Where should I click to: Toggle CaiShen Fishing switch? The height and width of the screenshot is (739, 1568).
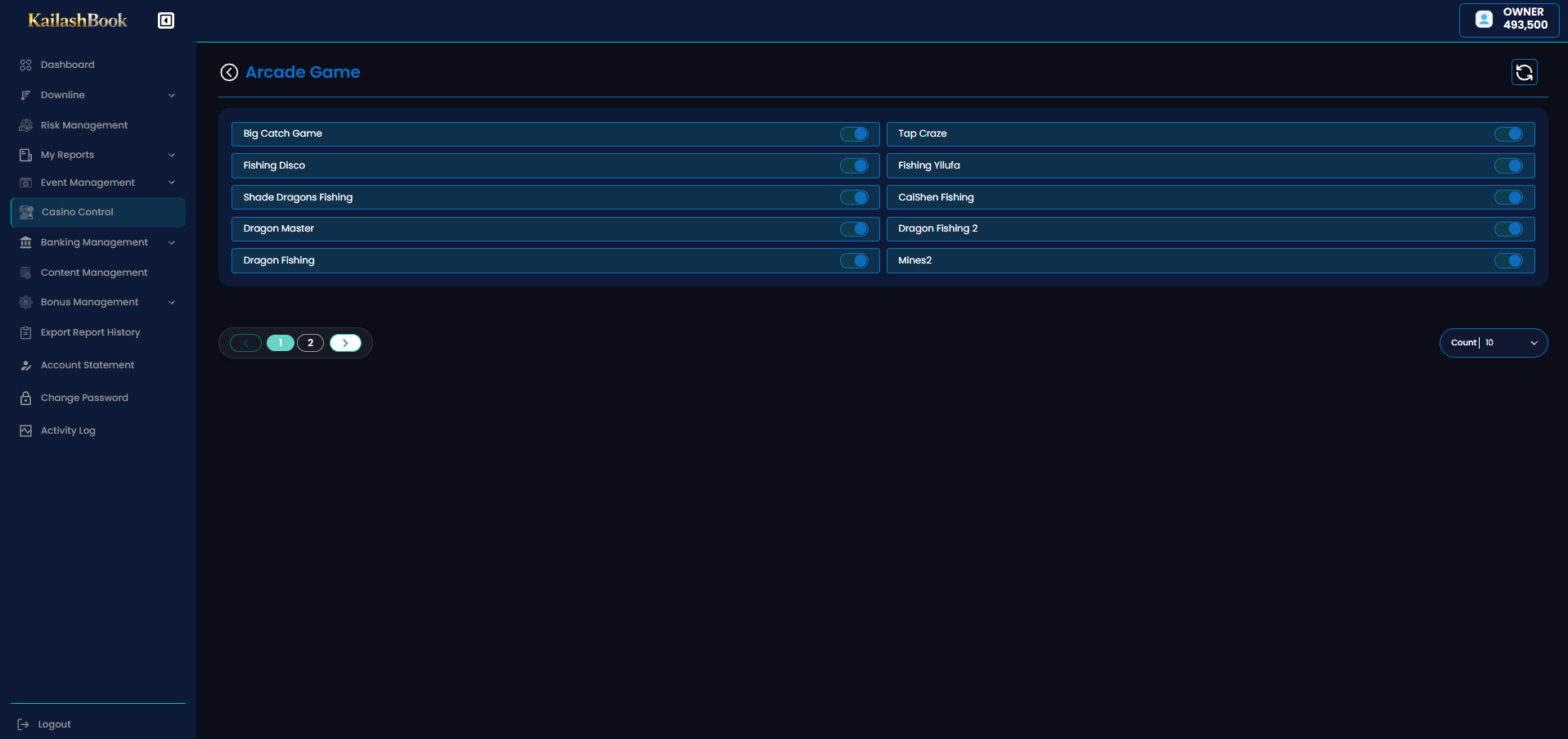(x=1508, y=197)
